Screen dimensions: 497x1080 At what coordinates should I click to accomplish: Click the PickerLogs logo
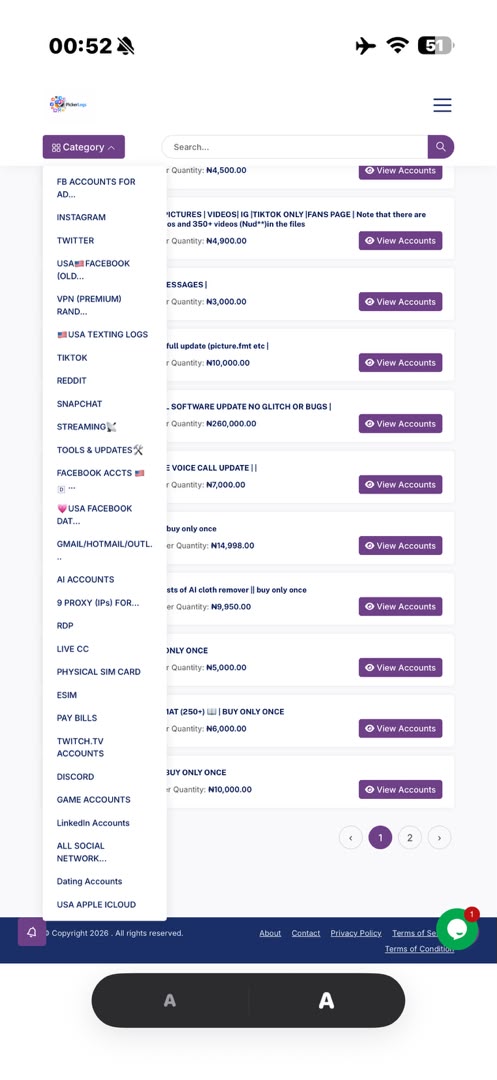(68, 104)
